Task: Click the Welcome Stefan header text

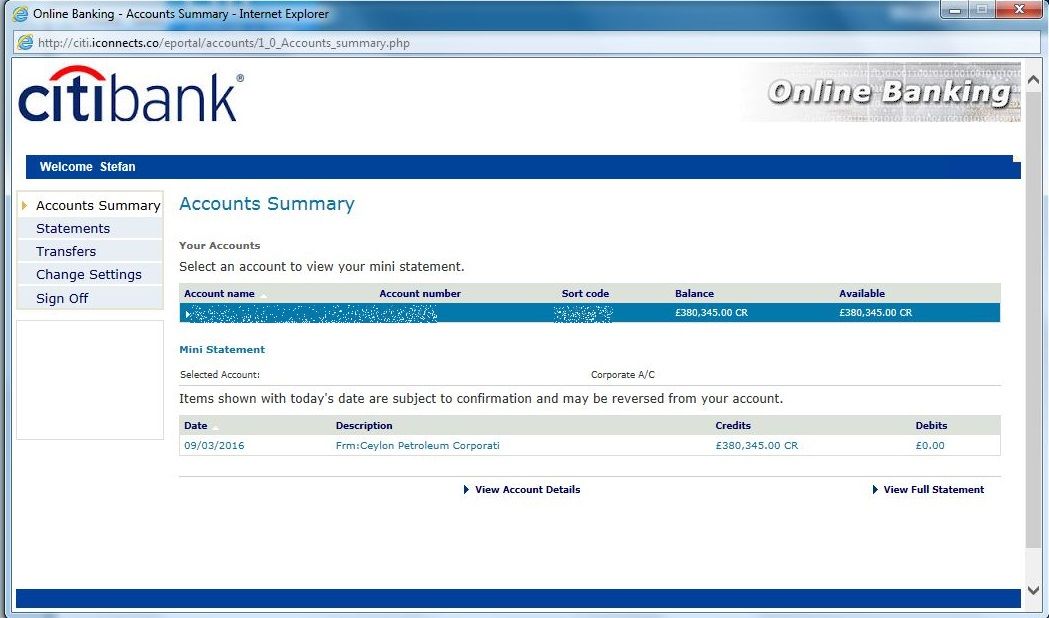Action: [88, 167]
